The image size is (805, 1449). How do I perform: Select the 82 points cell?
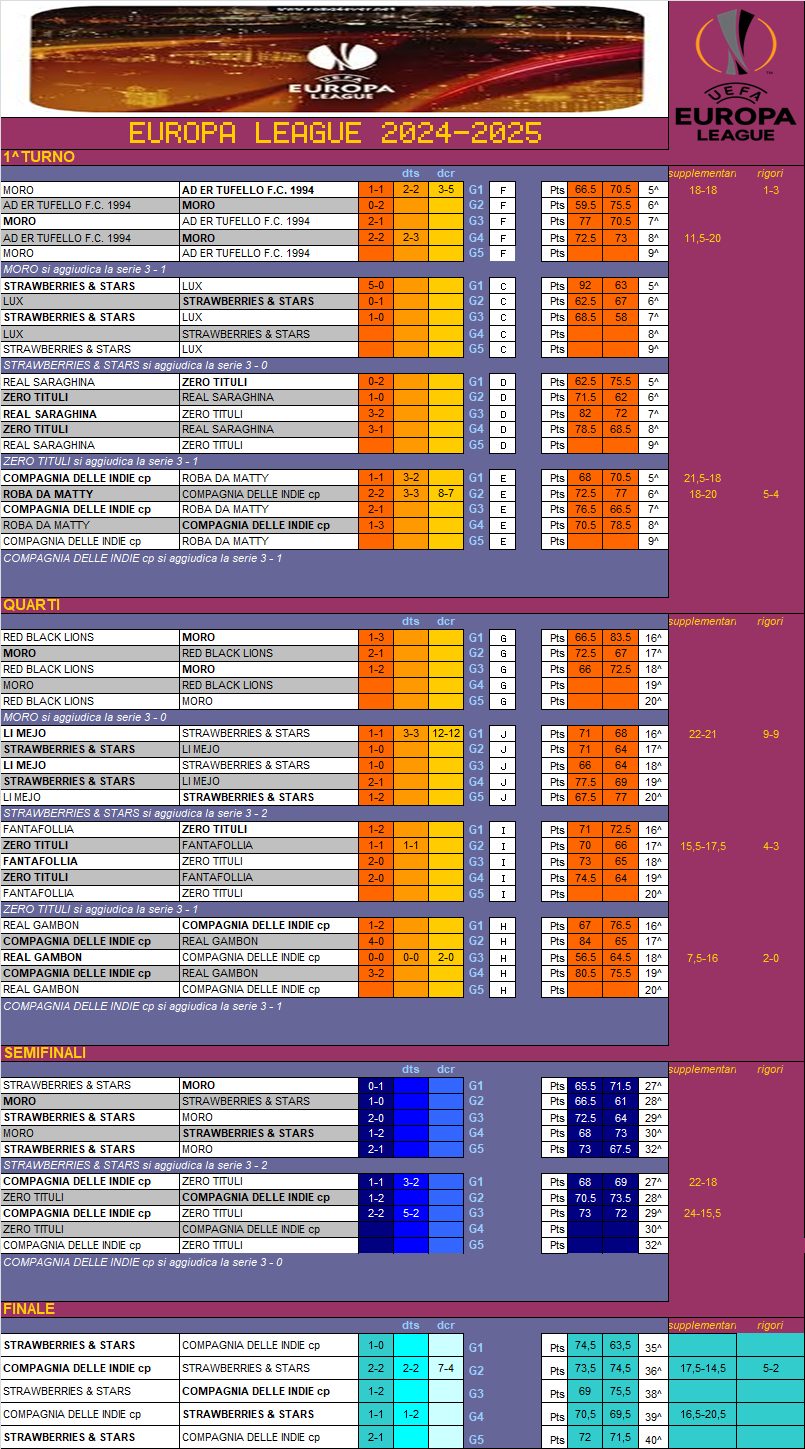585,414
